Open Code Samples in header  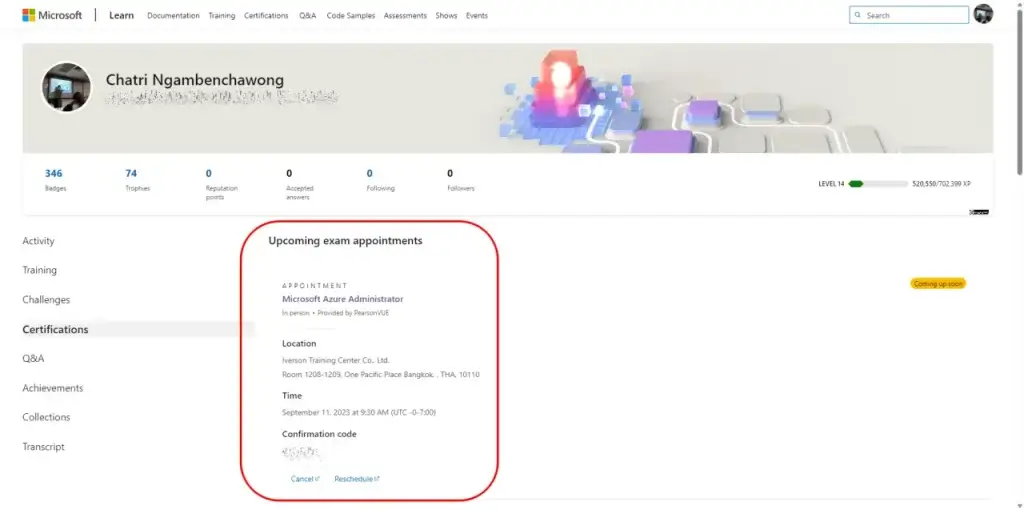(x=351, y=16)
